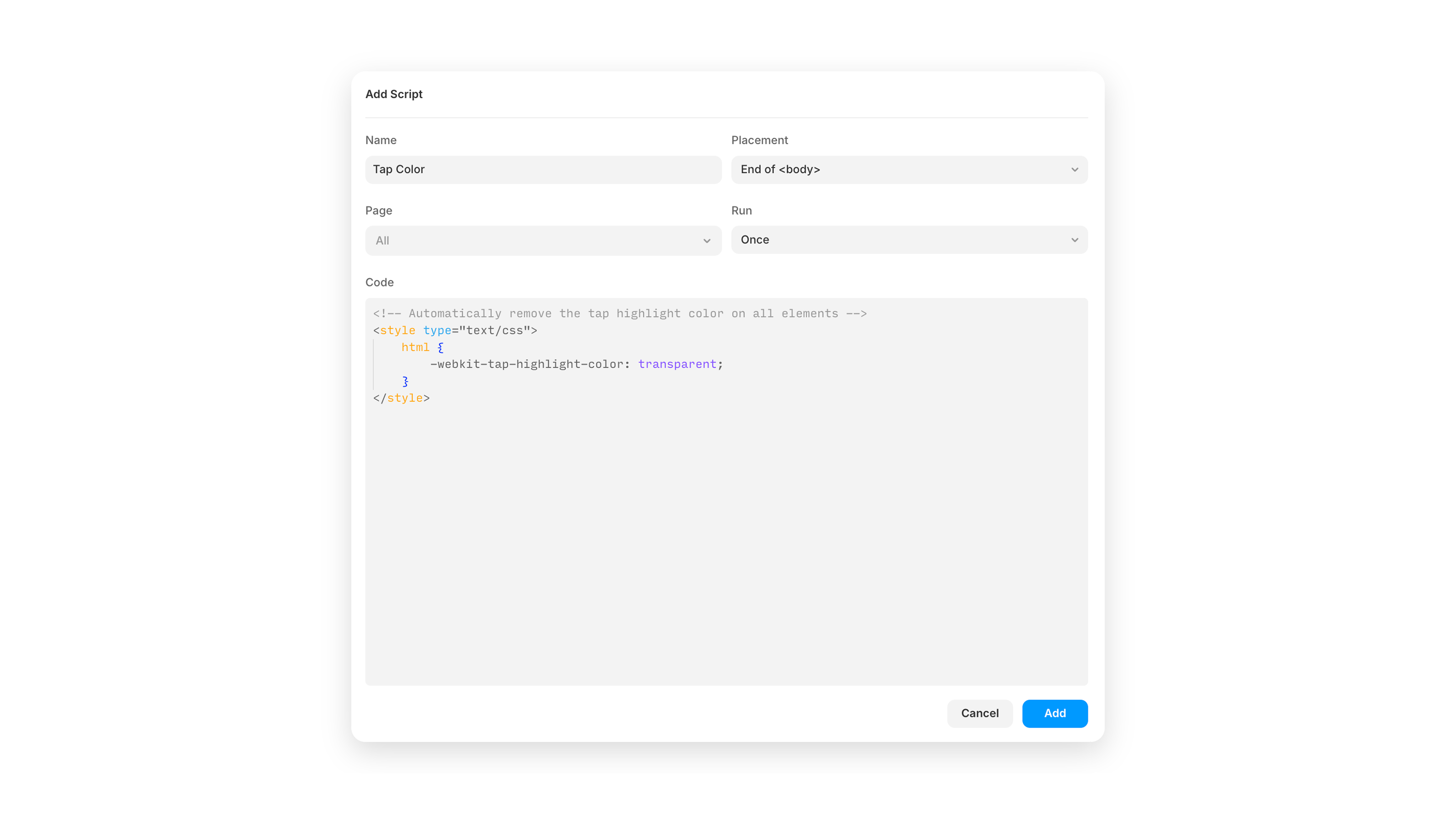Click the Page dropdown chevron
The height and width of the screenshot is (819, 1456).
click(x=708, y=241)
